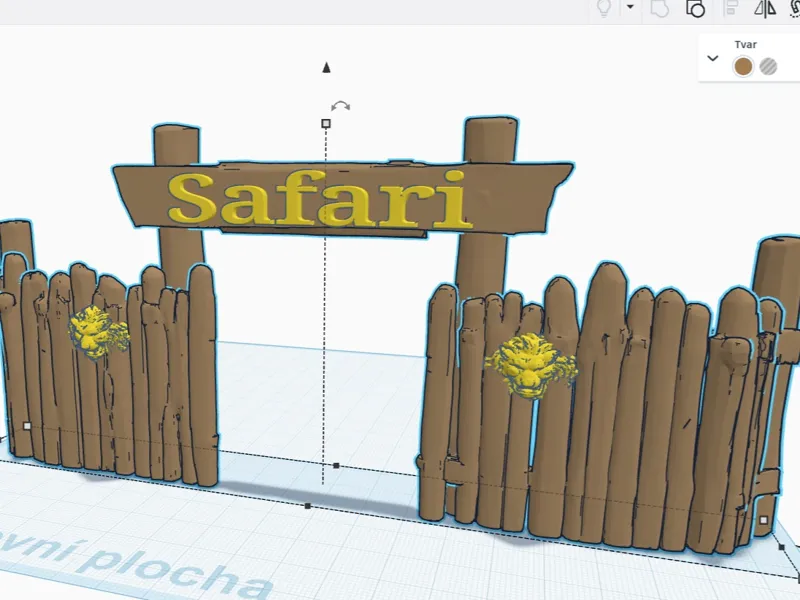Click the lightbulb show-all icon
This screenshot has width=800, height=600.
(604, 8)
